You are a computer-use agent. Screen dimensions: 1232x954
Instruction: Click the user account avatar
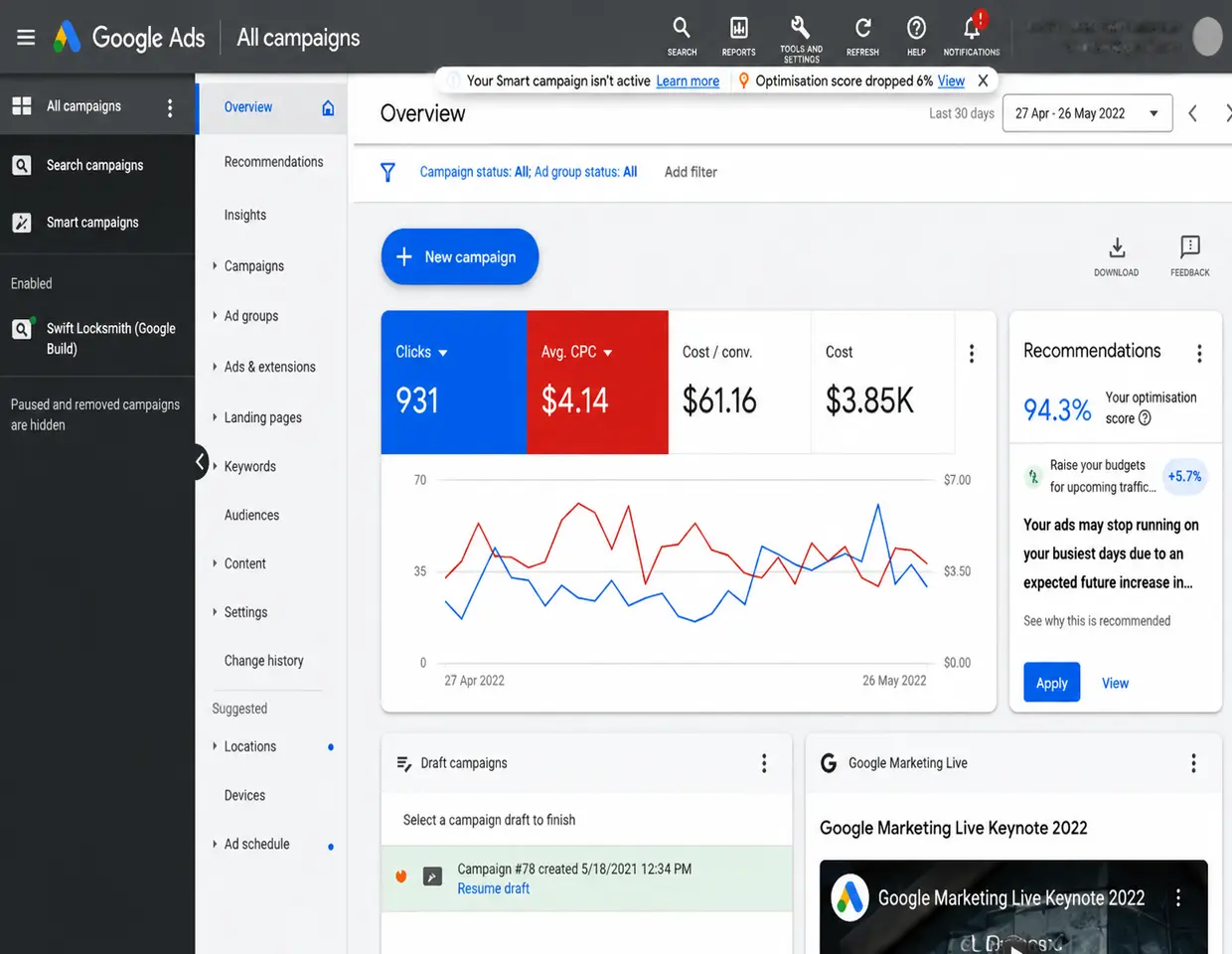pyautogui.click(x=1207, y=37)
